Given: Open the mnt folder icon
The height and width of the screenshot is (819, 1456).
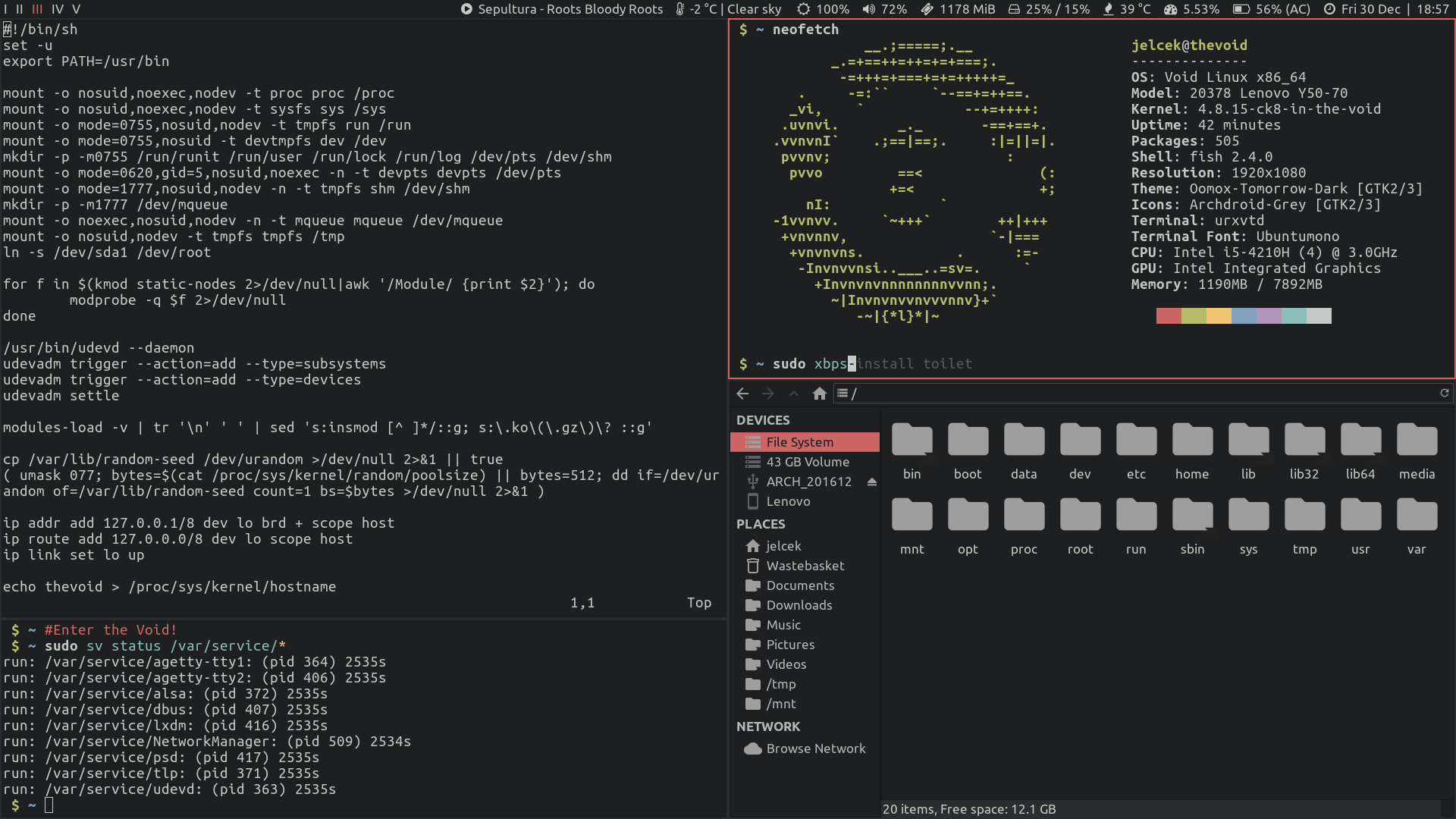Looking at the screenshot, I should point(912,527).
